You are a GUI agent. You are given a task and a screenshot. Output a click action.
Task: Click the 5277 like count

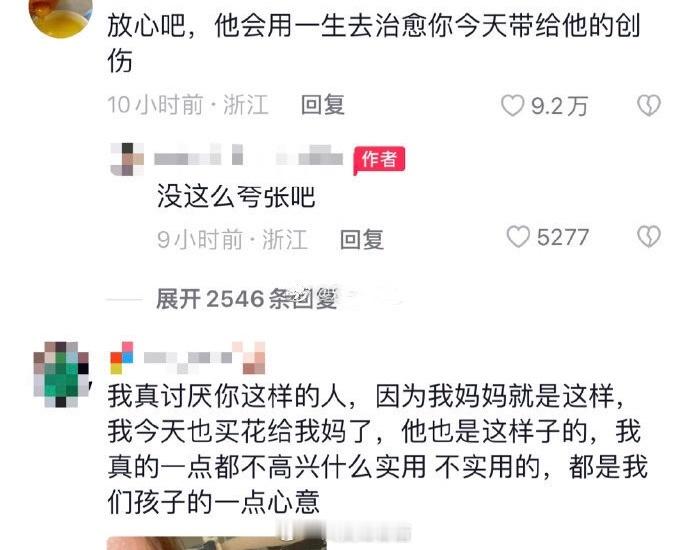tap(563, 237)
